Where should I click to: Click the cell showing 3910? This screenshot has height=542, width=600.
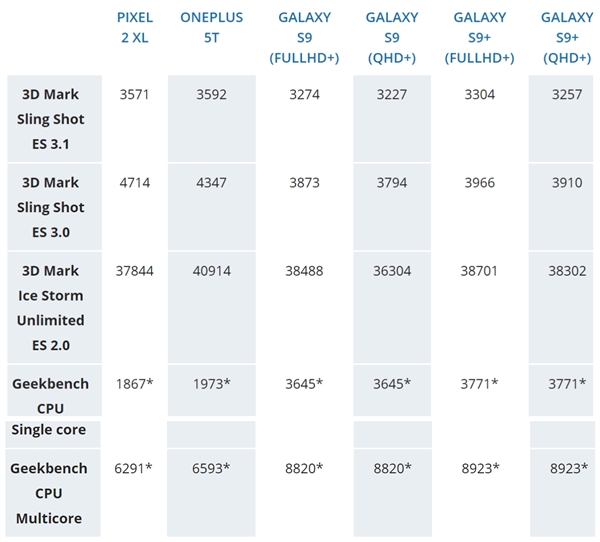click(x=565, y=183)
